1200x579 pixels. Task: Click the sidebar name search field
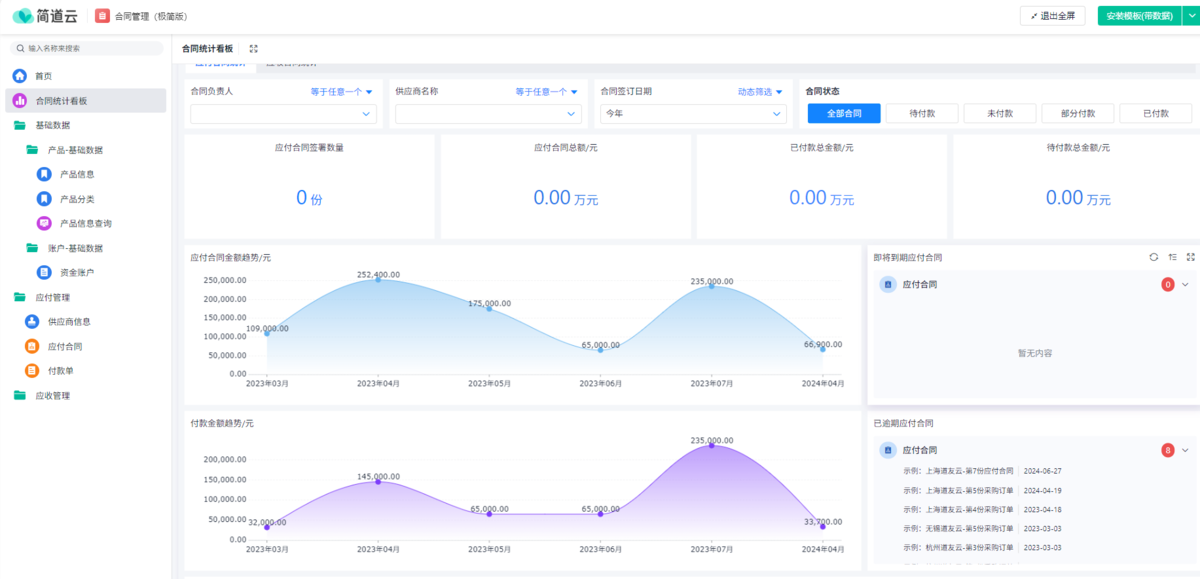(90, 48)
